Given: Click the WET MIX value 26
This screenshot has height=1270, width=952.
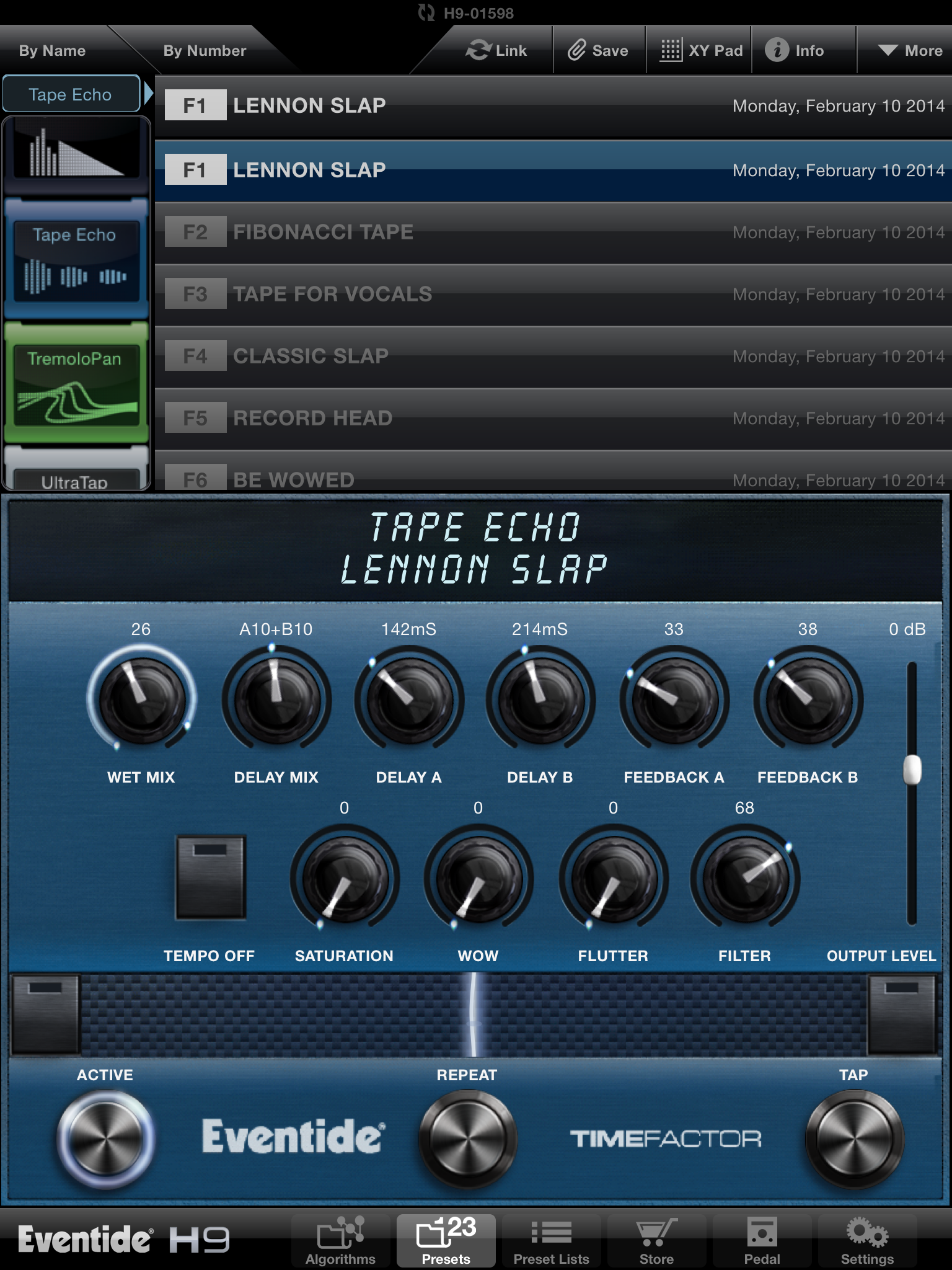Looking at the screenshot, I should pos(141,629).
